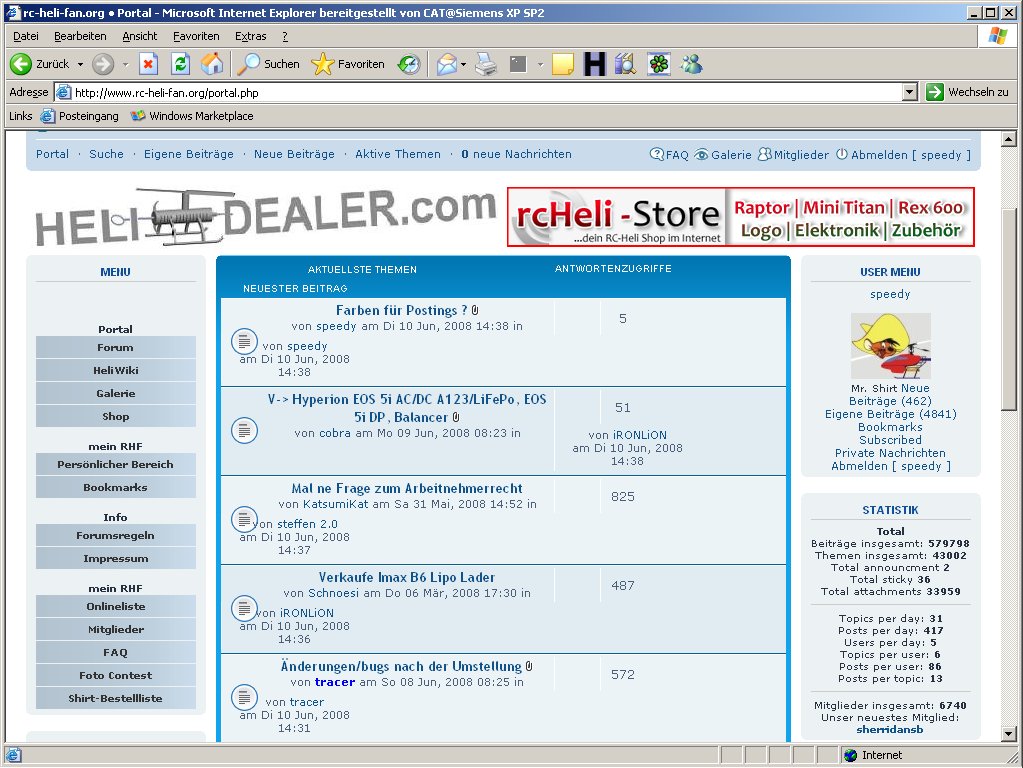Click topic icon for Änderungen/bugs thread
The height and width of the screenshot is (768, 1023).
[244, 697]
